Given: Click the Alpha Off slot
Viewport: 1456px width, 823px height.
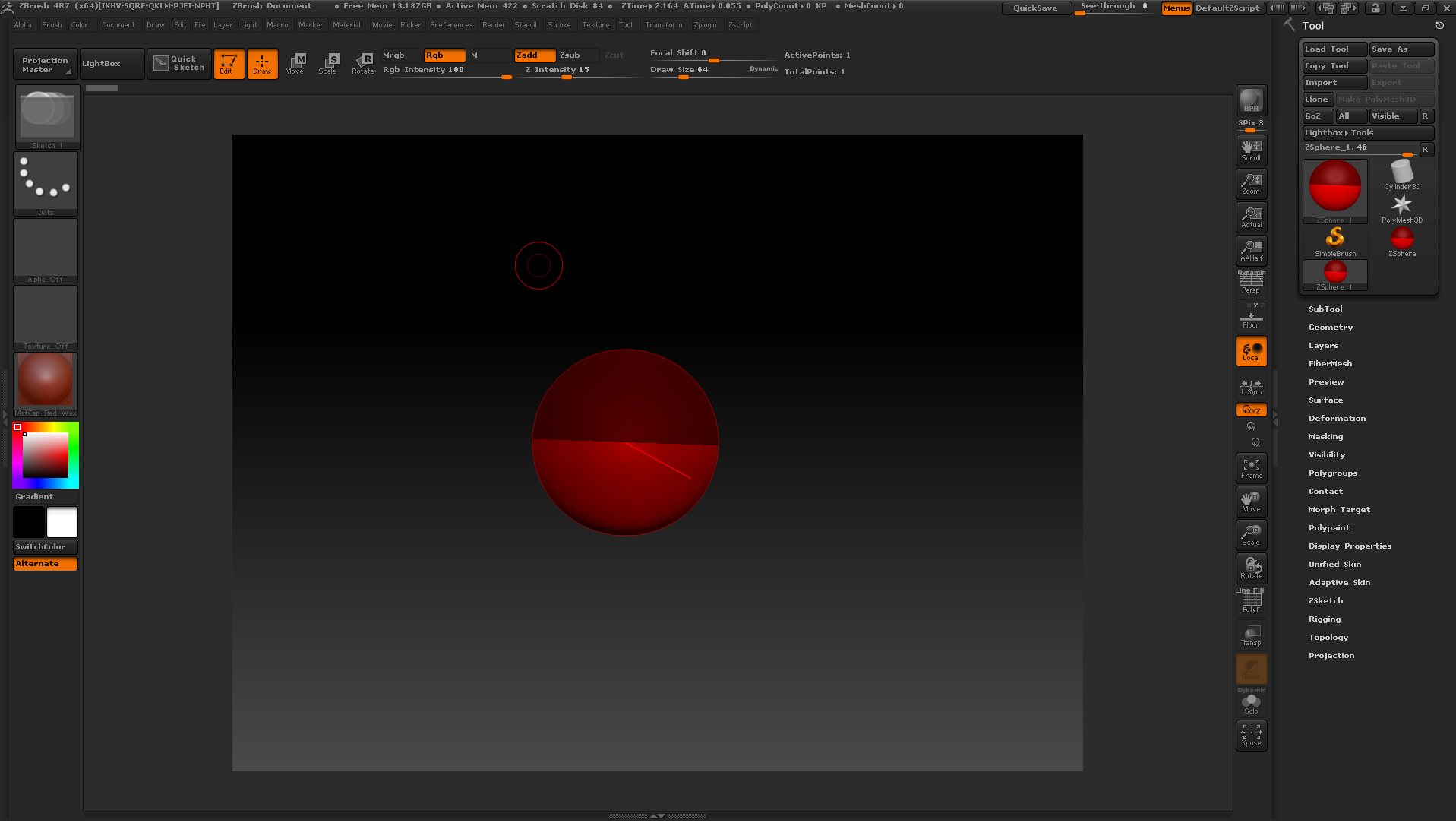Looking at the screenshot, I should coord(46,251).
